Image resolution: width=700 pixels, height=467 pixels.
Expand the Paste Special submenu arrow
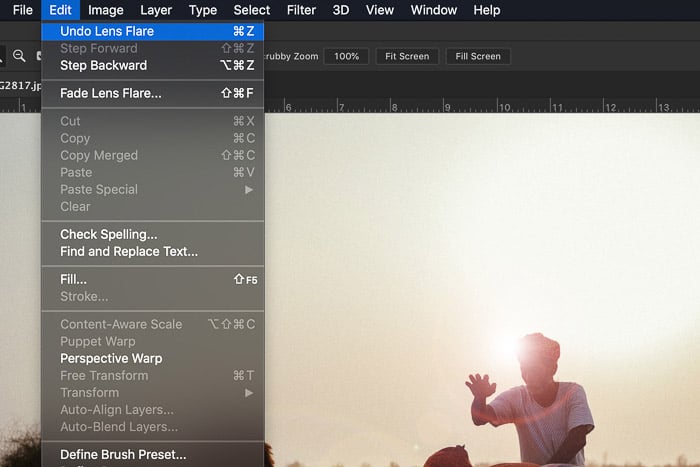pyautogui.click(x=249, y=190)
